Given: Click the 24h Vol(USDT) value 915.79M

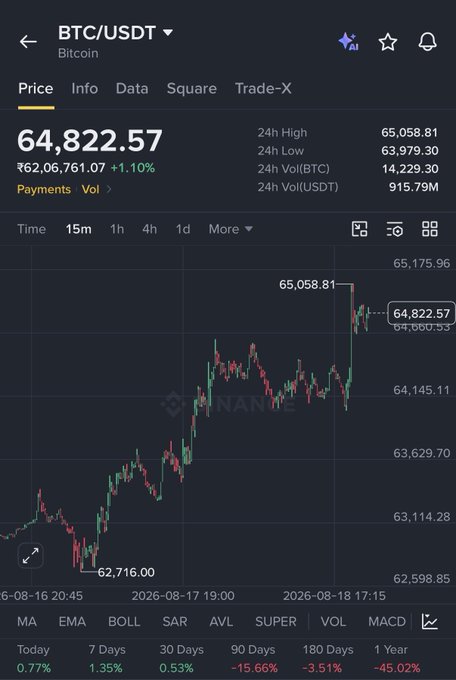Looking at the screenshot, I should click(413, 187).
